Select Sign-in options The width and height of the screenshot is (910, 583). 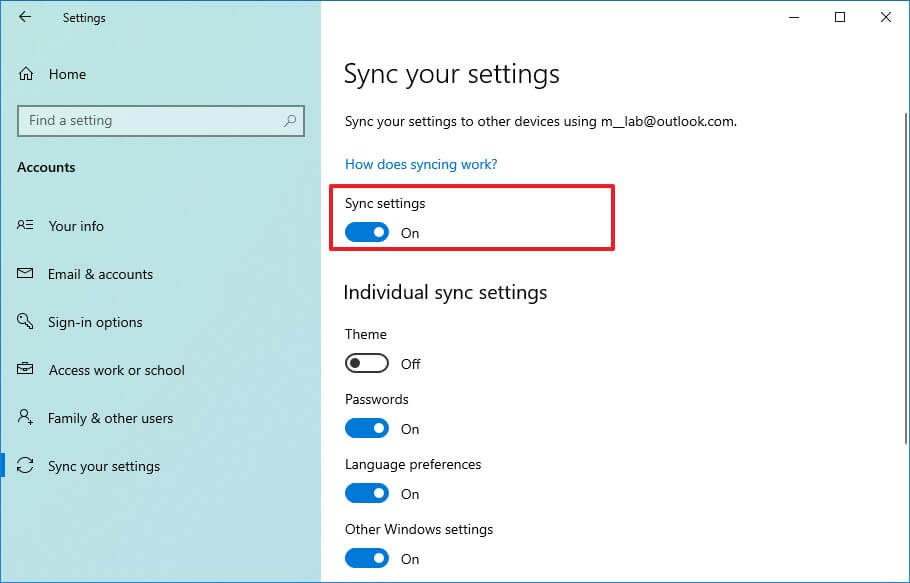click(95, 323)
